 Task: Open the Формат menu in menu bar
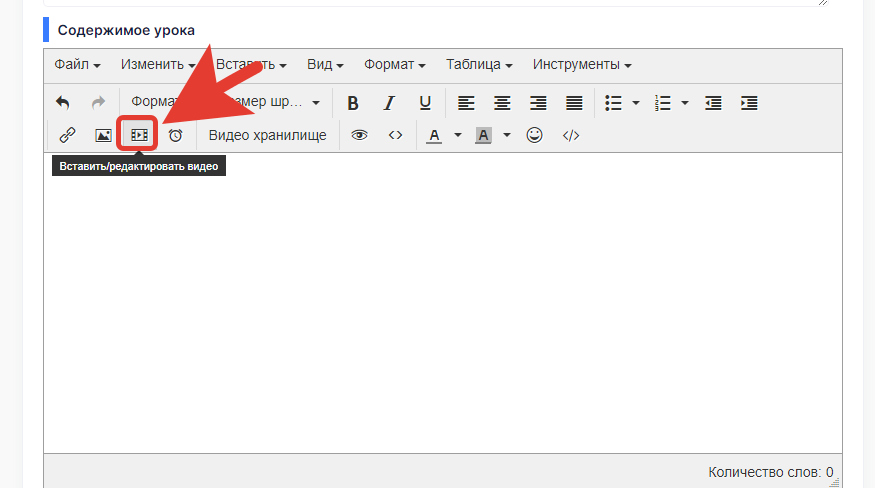coord(395,65)
